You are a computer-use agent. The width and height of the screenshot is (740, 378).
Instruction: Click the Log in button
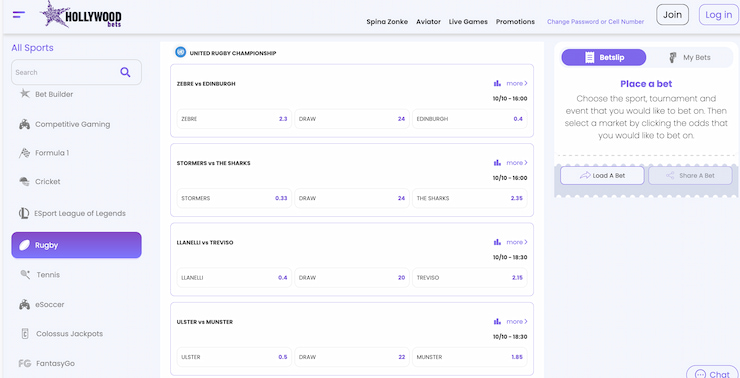click(718, 15)
